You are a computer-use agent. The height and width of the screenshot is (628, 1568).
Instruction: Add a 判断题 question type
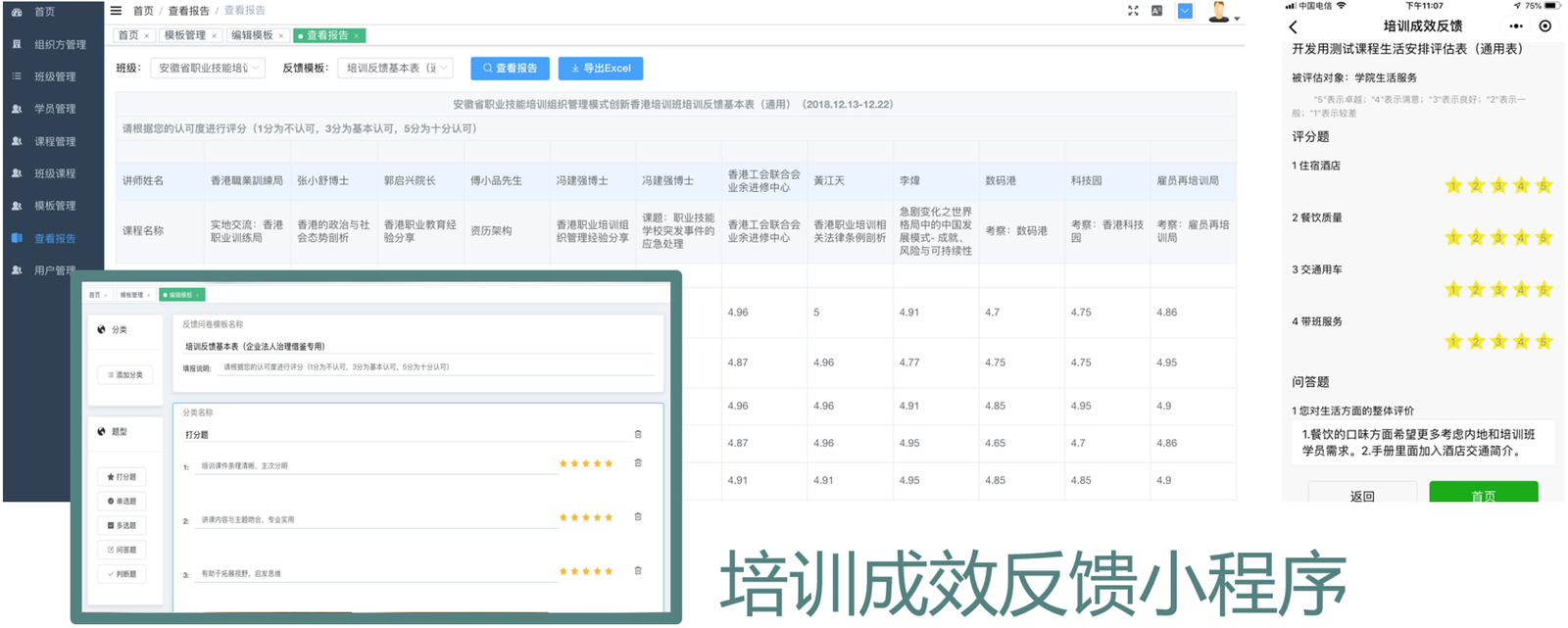[122, 574]
